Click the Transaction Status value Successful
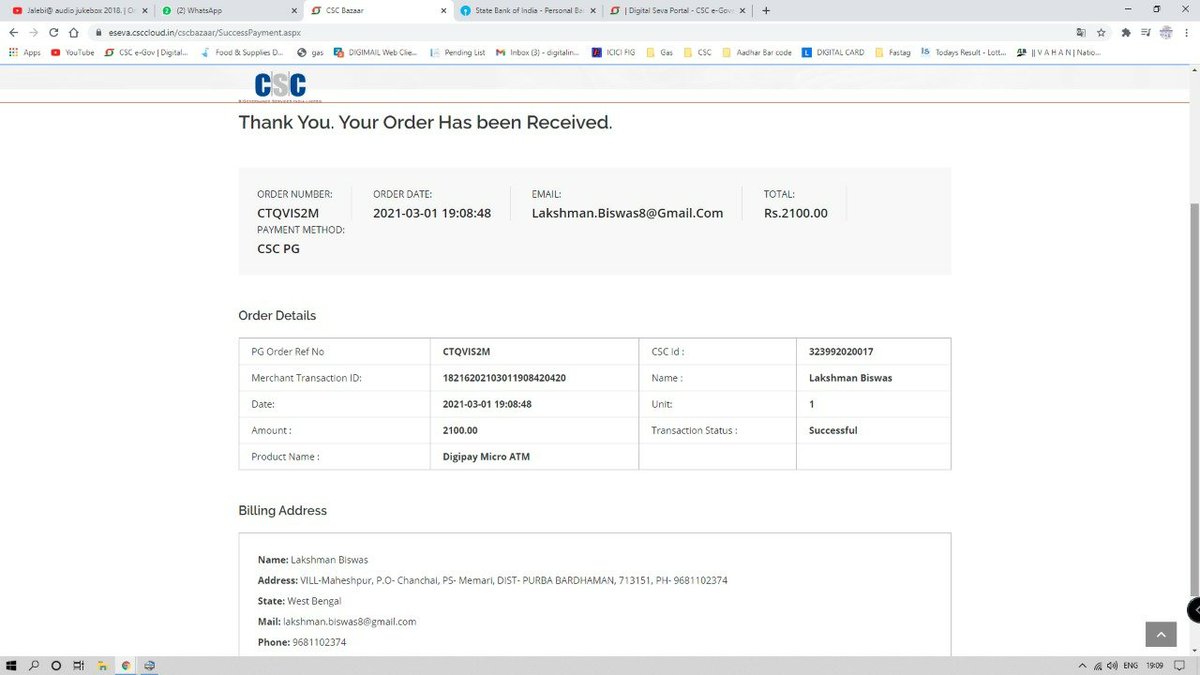The height and width of the screenshot is (675, 1200). [833, 430]
